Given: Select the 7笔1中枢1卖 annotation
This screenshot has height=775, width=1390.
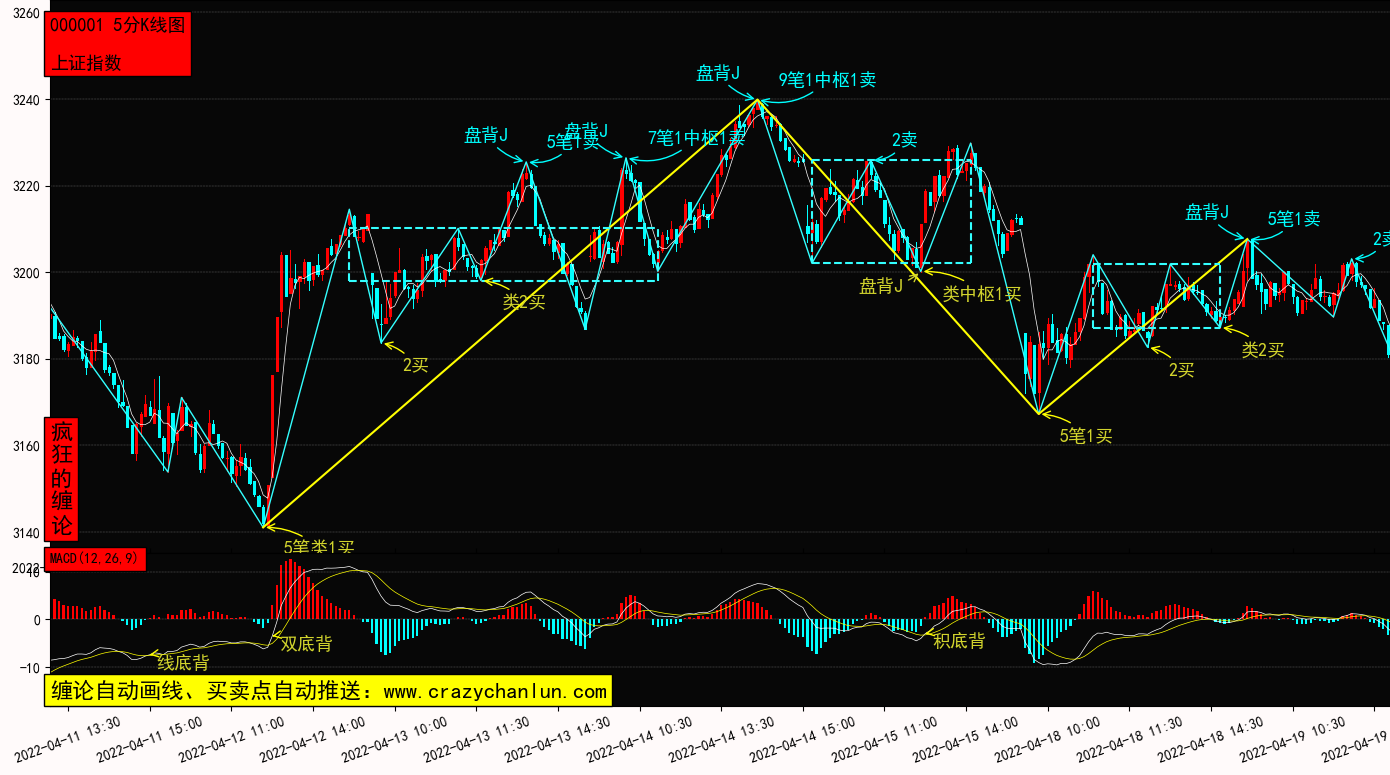Looking at the screenshot, I should click(x=696, y=138).
